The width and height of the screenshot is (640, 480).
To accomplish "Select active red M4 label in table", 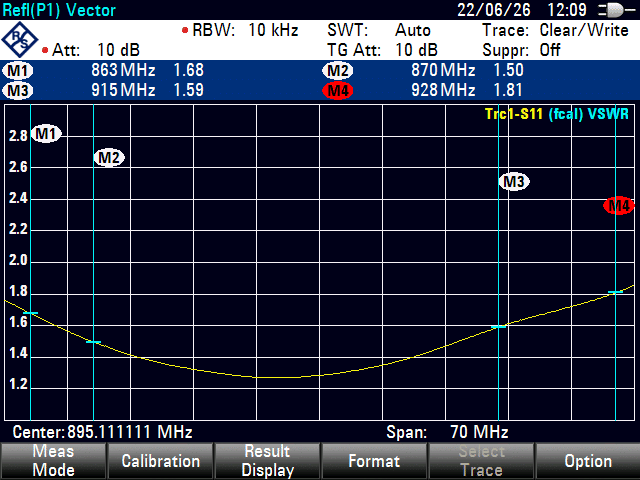I will coord(338,90).
